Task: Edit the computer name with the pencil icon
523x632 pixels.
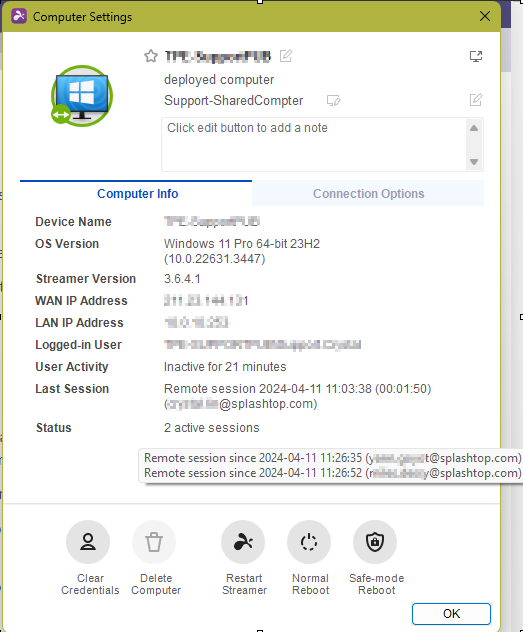Action: (286, 56)
